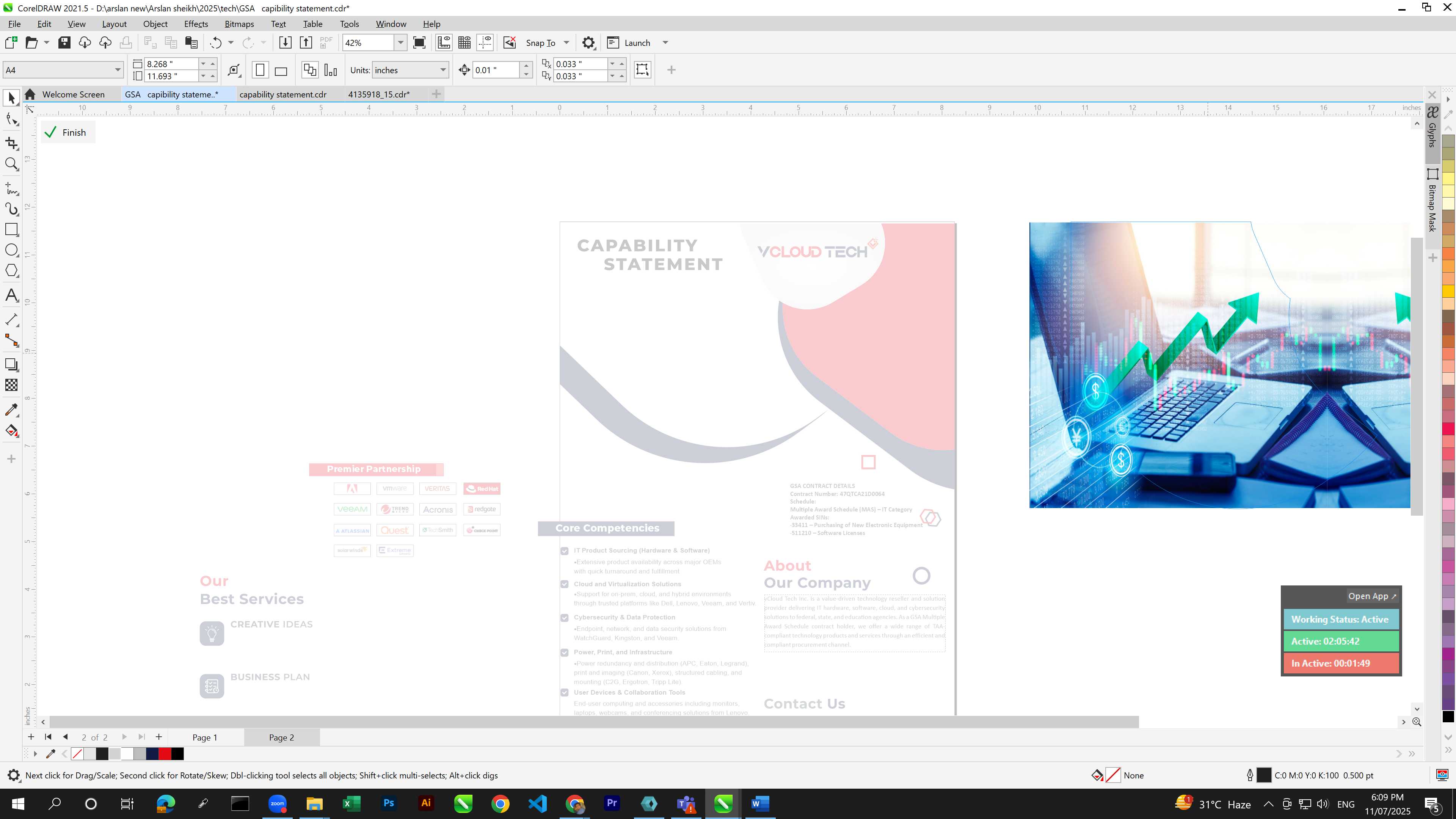Click the Export icon
Screen dimensions: 1456x819
click(306, 42)
